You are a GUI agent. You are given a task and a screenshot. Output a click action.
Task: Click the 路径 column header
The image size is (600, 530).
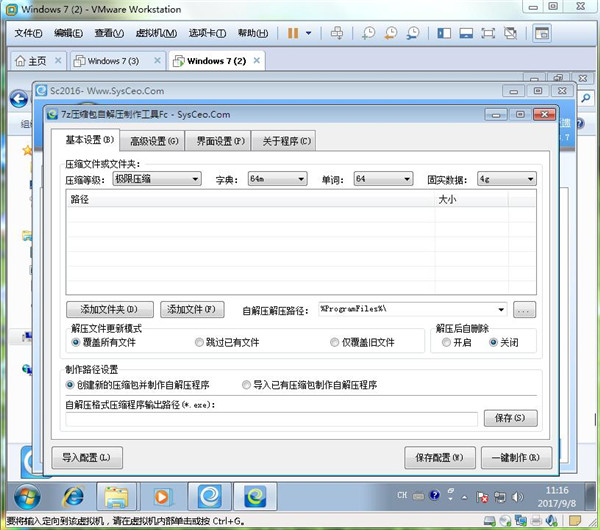coord(251,199)
